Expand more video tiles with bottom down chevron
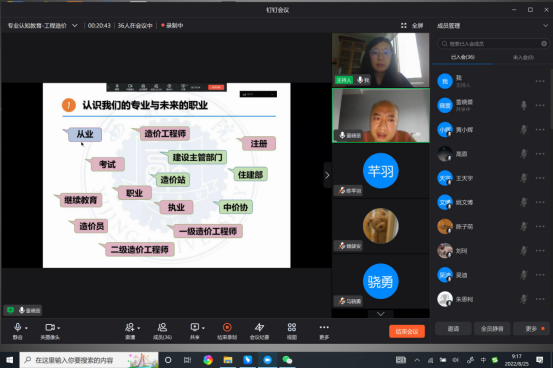Image resolution: width=553 pixels, height=369 pixels. (x=381, y=314)
